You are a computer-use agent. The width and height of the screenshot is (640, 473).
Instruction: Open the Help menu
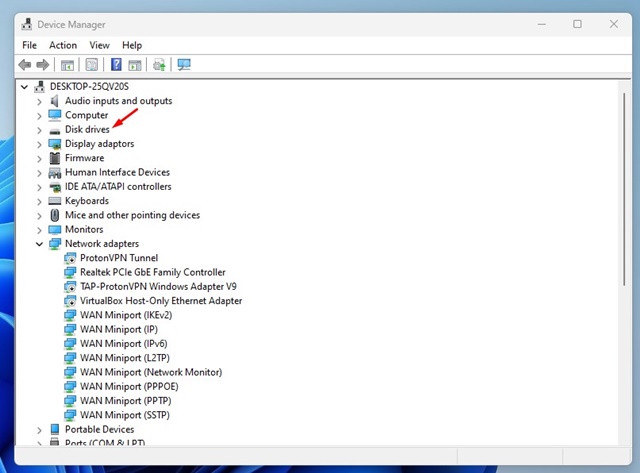tap(132, 45)
